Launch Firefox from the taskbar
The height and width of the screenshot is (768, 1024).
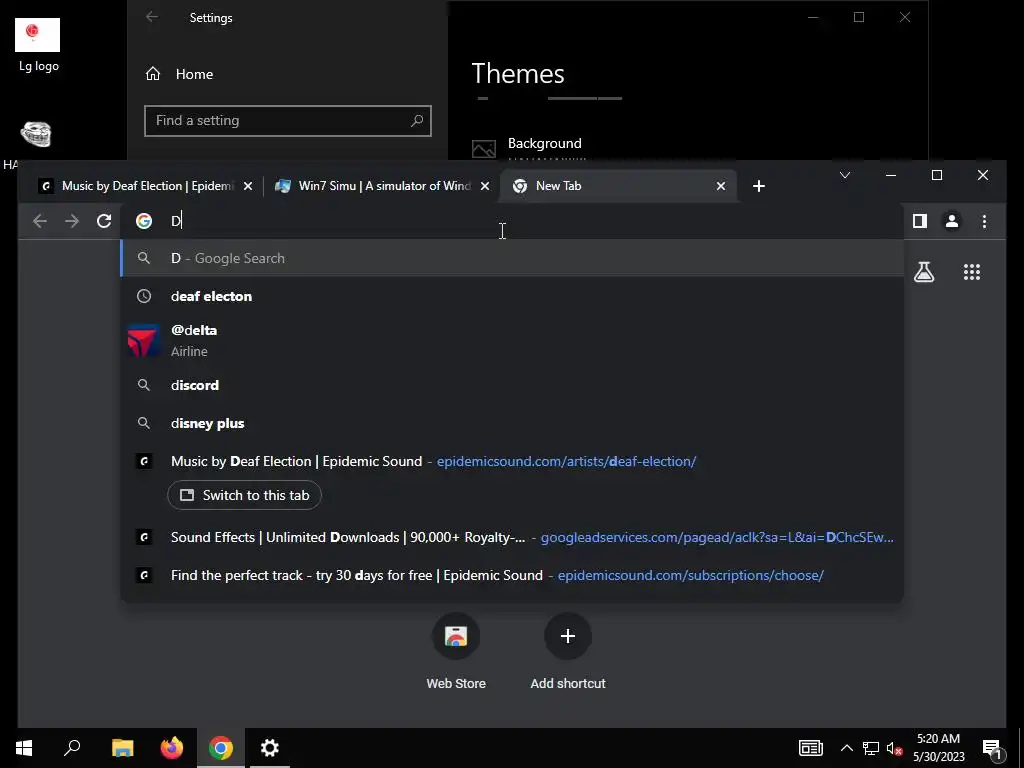pos(172,748)
